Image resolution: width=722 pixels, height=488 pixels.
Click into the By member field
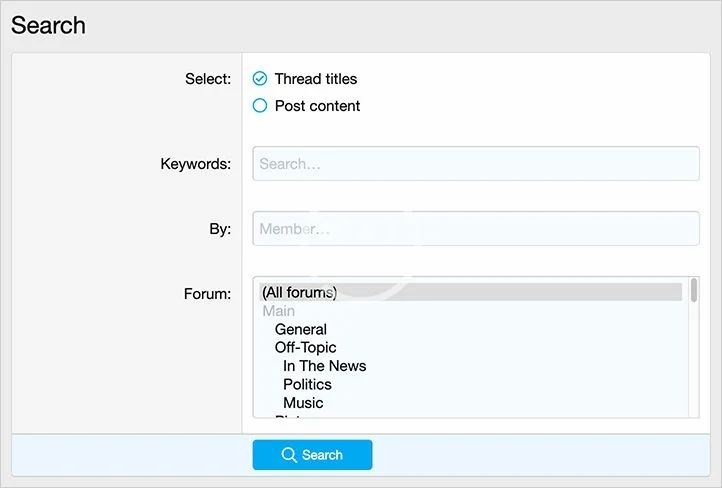[x=475, y=229]
